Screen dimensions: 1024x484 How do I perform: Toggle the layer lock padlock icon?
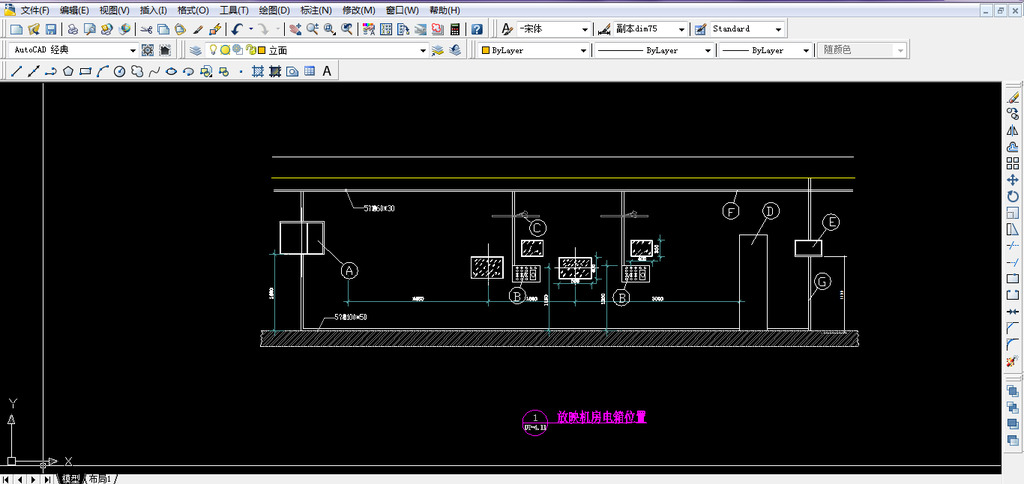coord(250,50)
